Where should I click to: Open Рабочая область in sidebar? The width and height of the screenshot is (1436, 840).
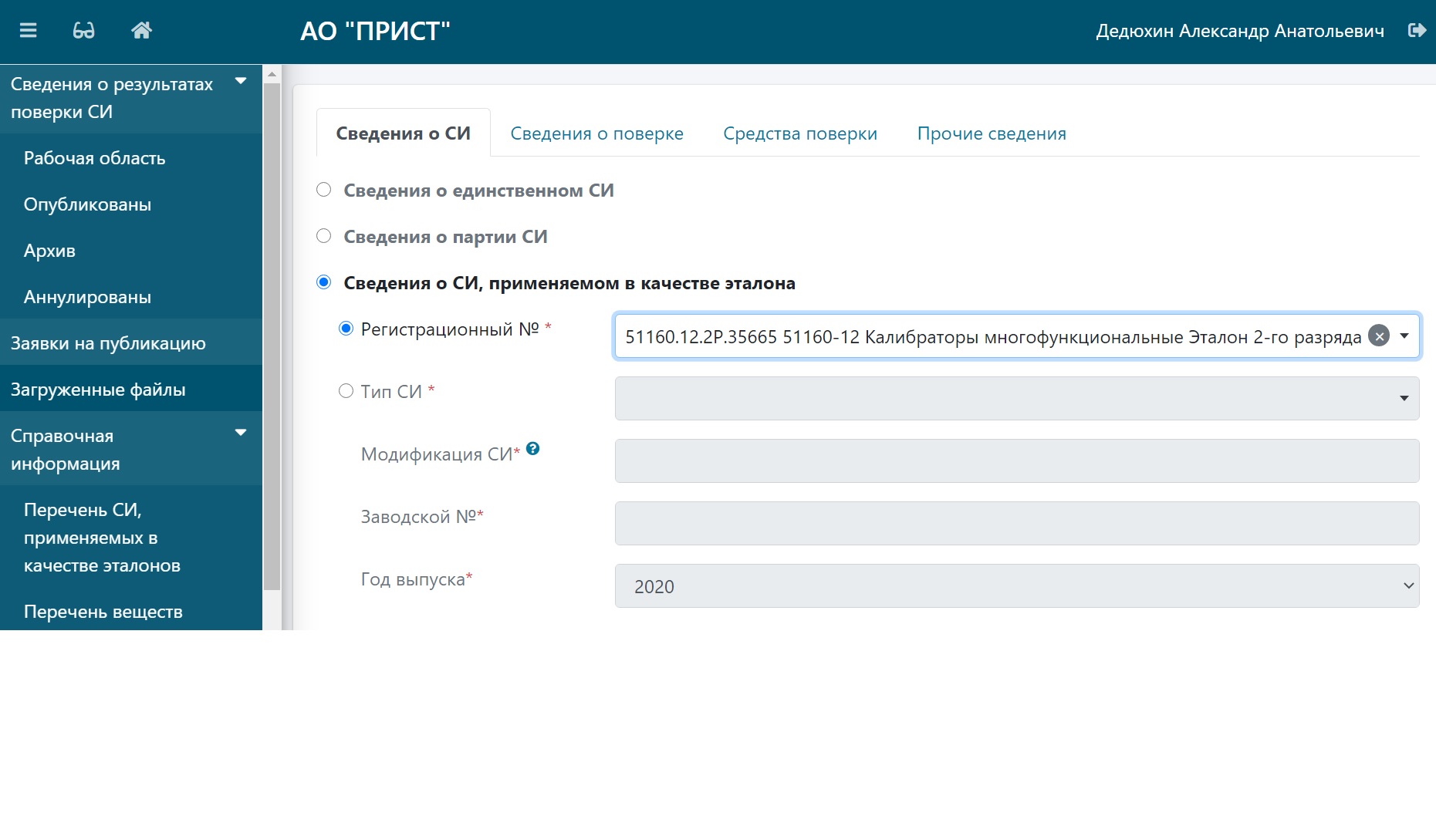(94, 158)
